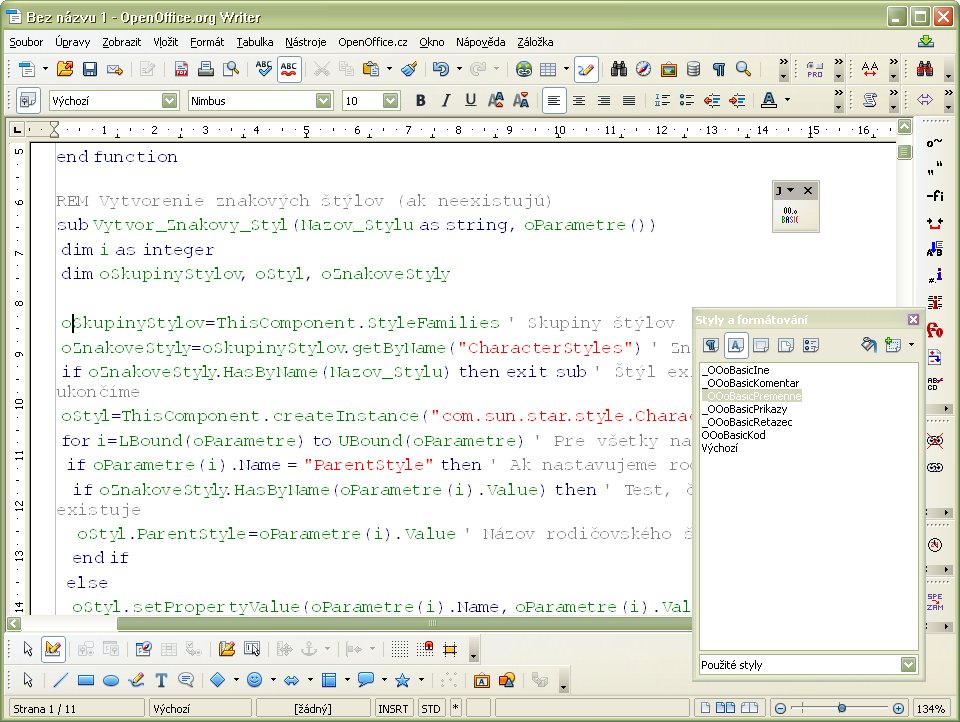Open the Navigator compass icon

coord(644,69)
